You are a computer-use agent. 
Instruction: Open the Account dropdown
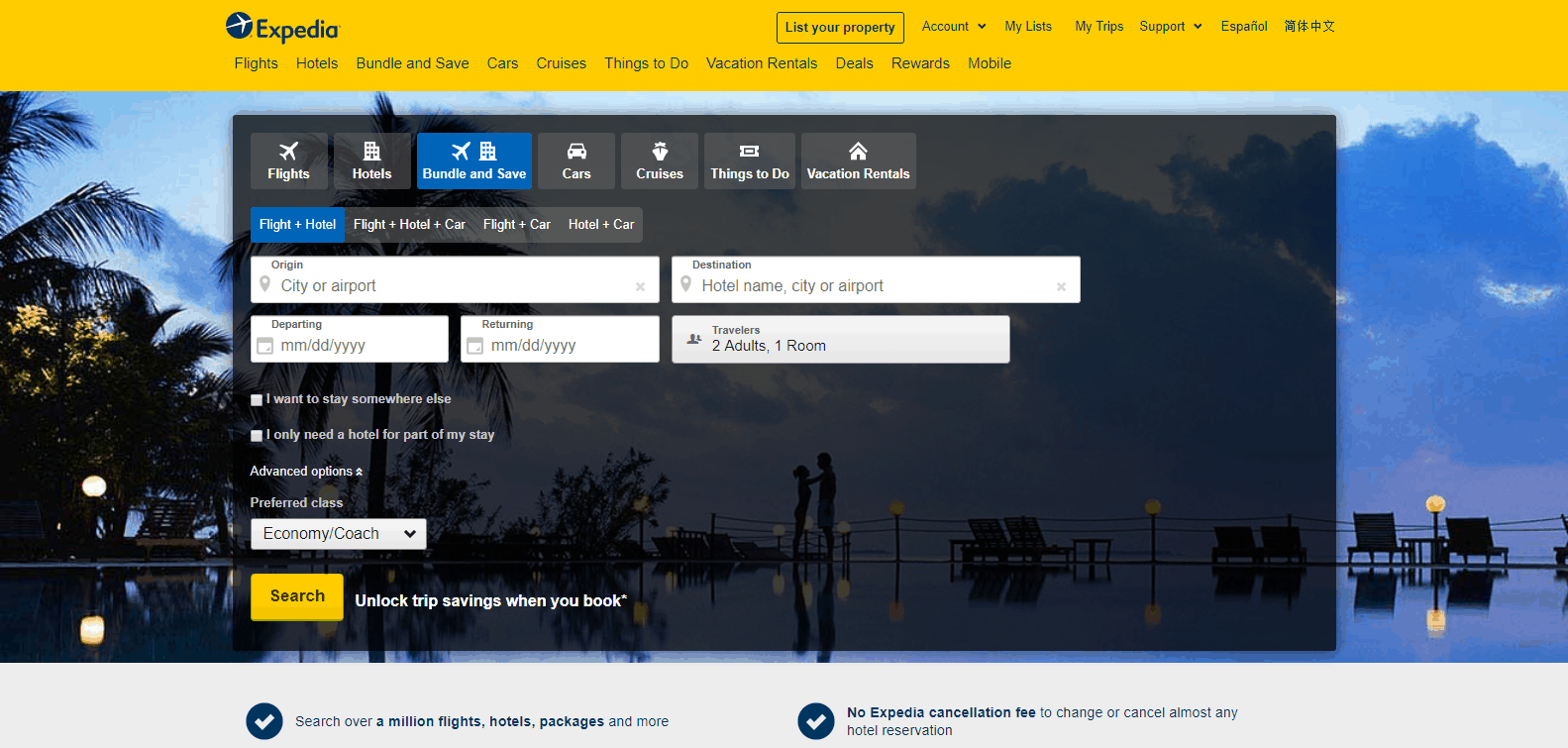click(954, 27)
